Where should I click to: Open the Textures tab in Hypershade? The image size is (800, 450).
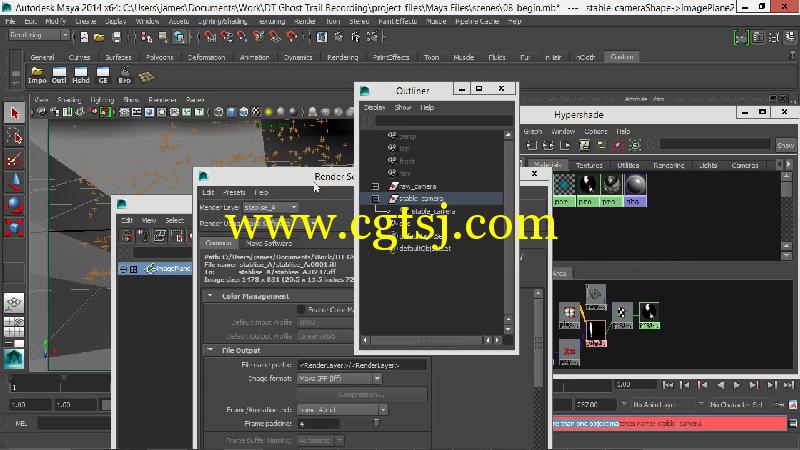click(x=589, y=165)
